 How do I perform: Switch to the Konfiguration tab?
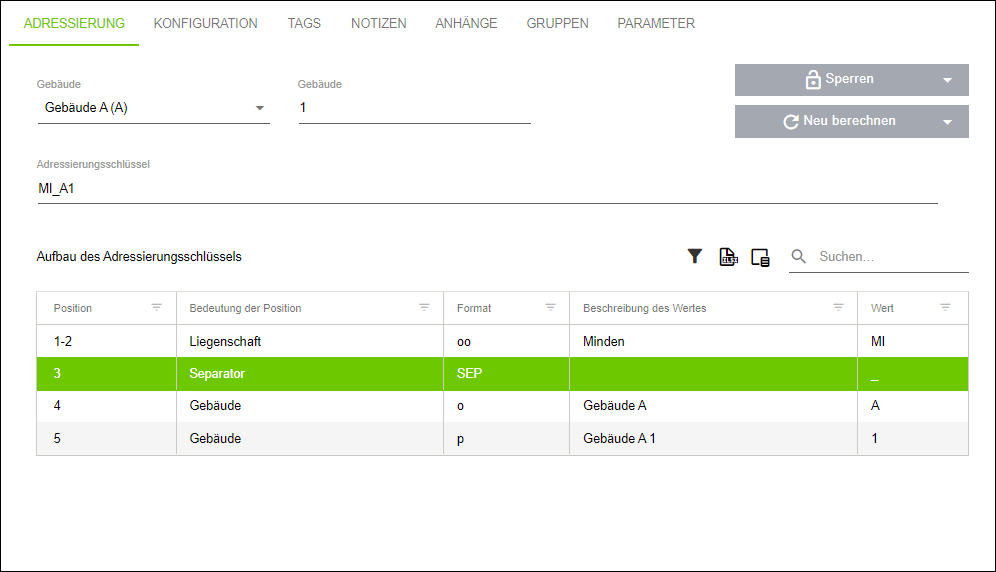coord(206,24)
